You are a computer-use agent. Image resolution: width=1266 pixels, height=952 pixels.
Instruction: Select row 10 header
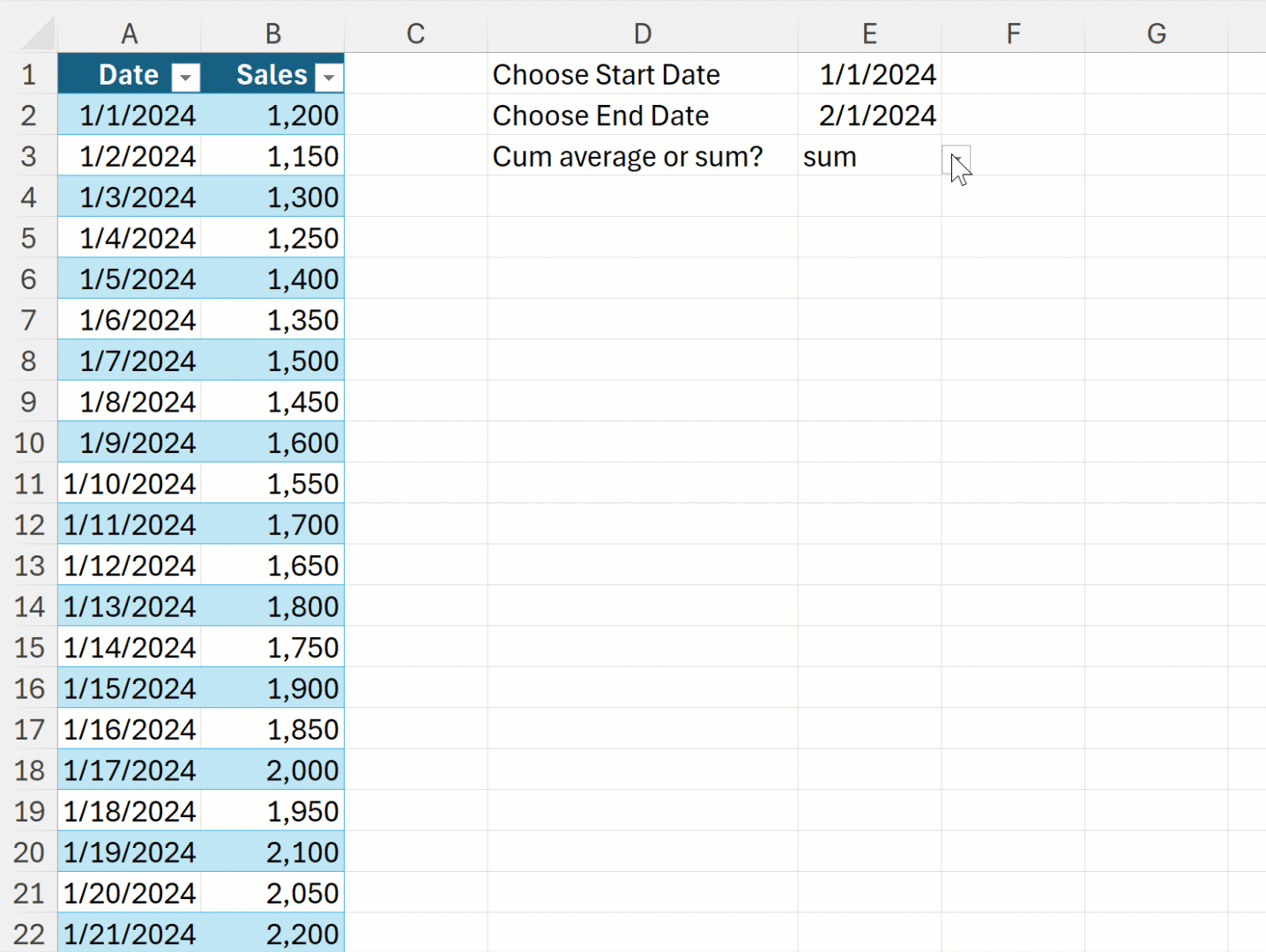pos(29,443)
